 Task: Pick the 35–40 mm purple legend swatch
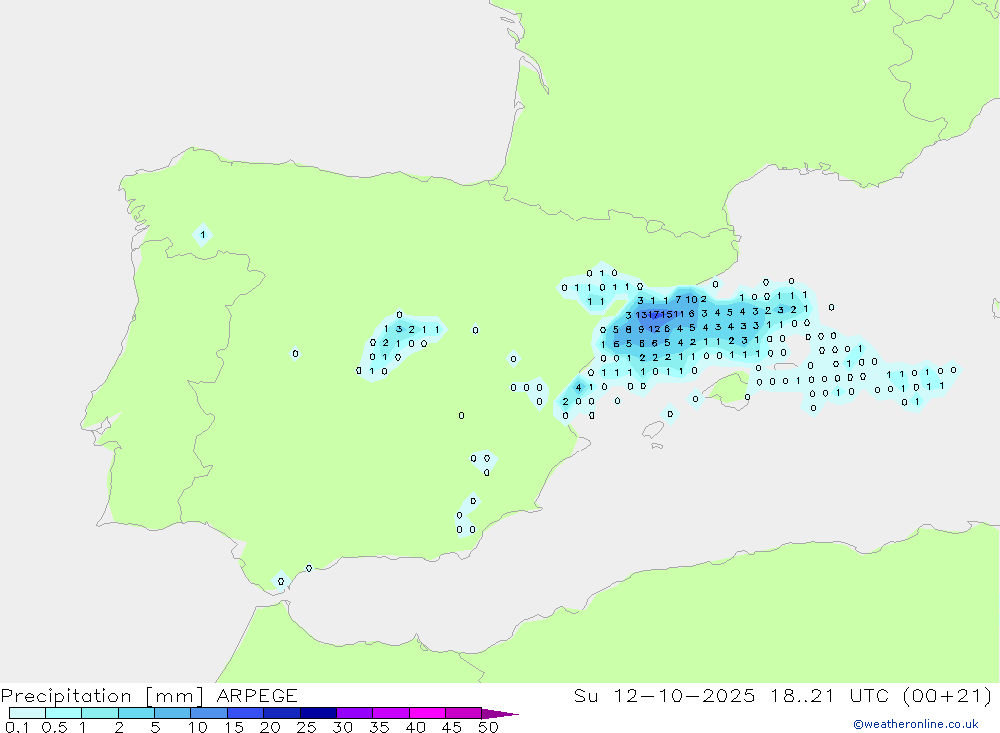click(390, 713)
